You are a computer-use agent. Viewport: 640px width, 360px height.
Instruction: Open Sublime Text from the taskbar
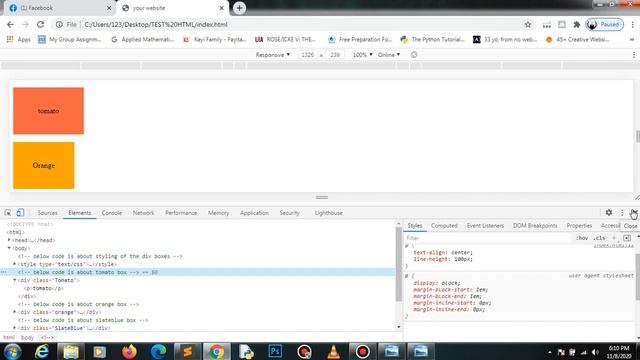coord(187,351)
